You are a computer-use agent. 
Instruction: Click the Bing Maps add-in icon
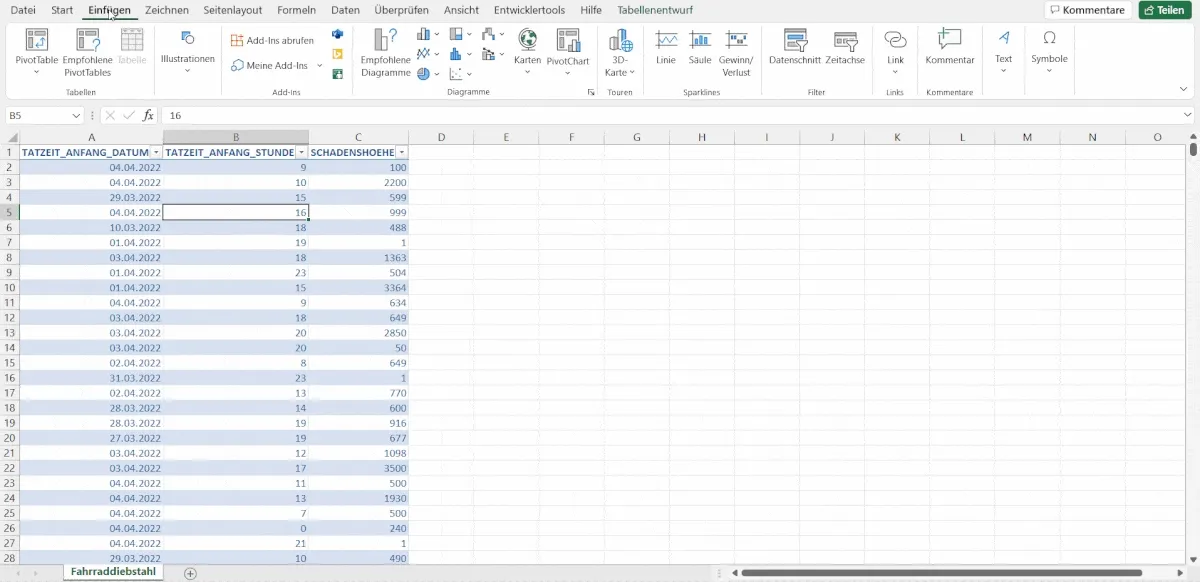(338, 54)
